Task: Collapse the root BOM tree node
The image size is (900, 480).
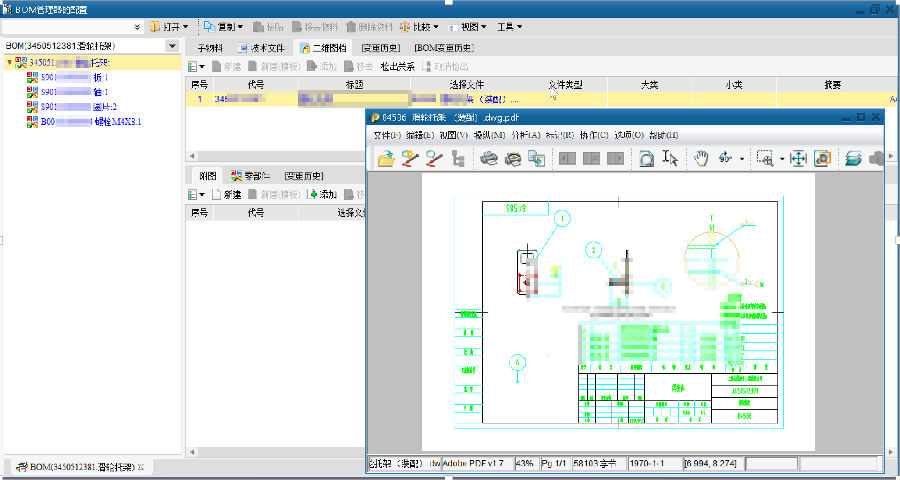Action: (x=10, y=62)
